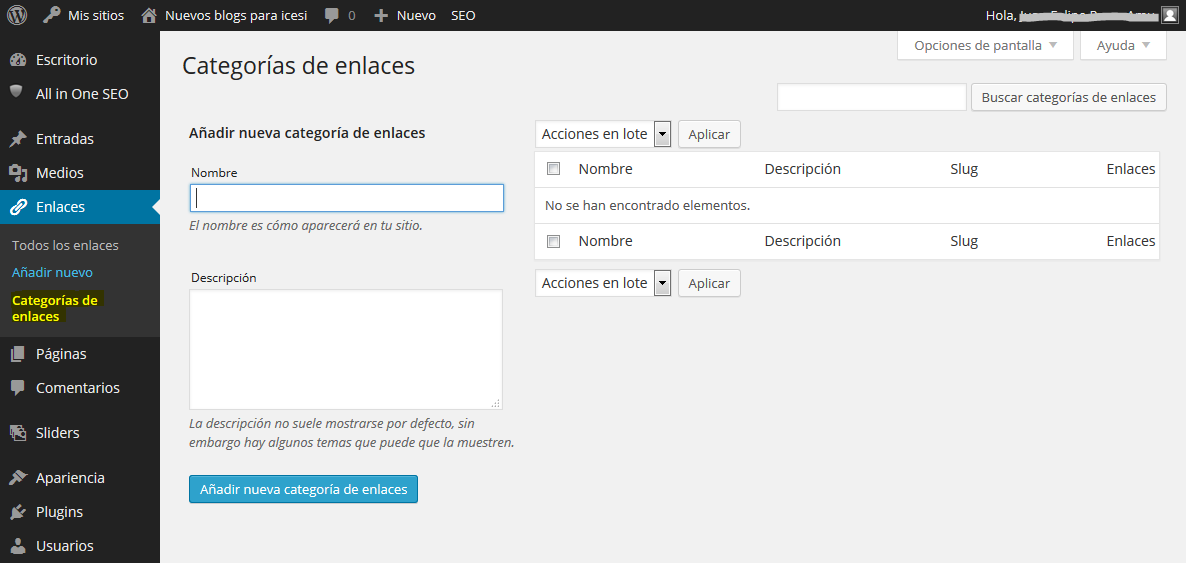The width and height of the screenshot is (1186, 563).
Task: Click the Plugins plug icon
Action: coord(17,512)
